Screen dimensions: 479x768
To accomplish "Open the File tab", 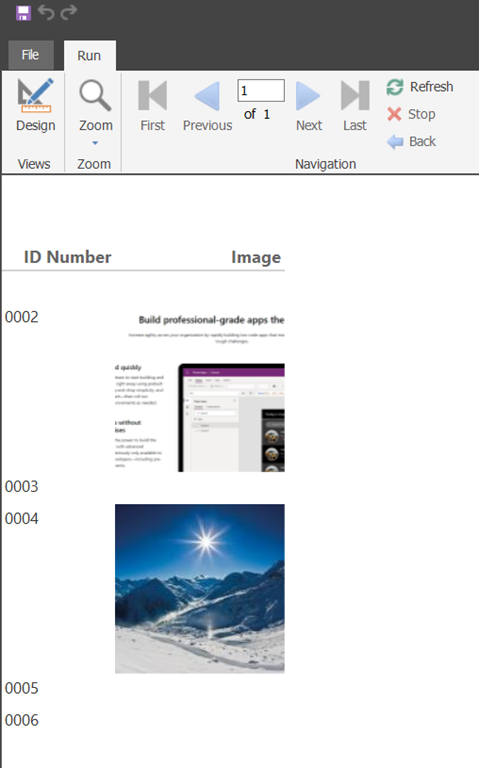I will tap(30, 55).
